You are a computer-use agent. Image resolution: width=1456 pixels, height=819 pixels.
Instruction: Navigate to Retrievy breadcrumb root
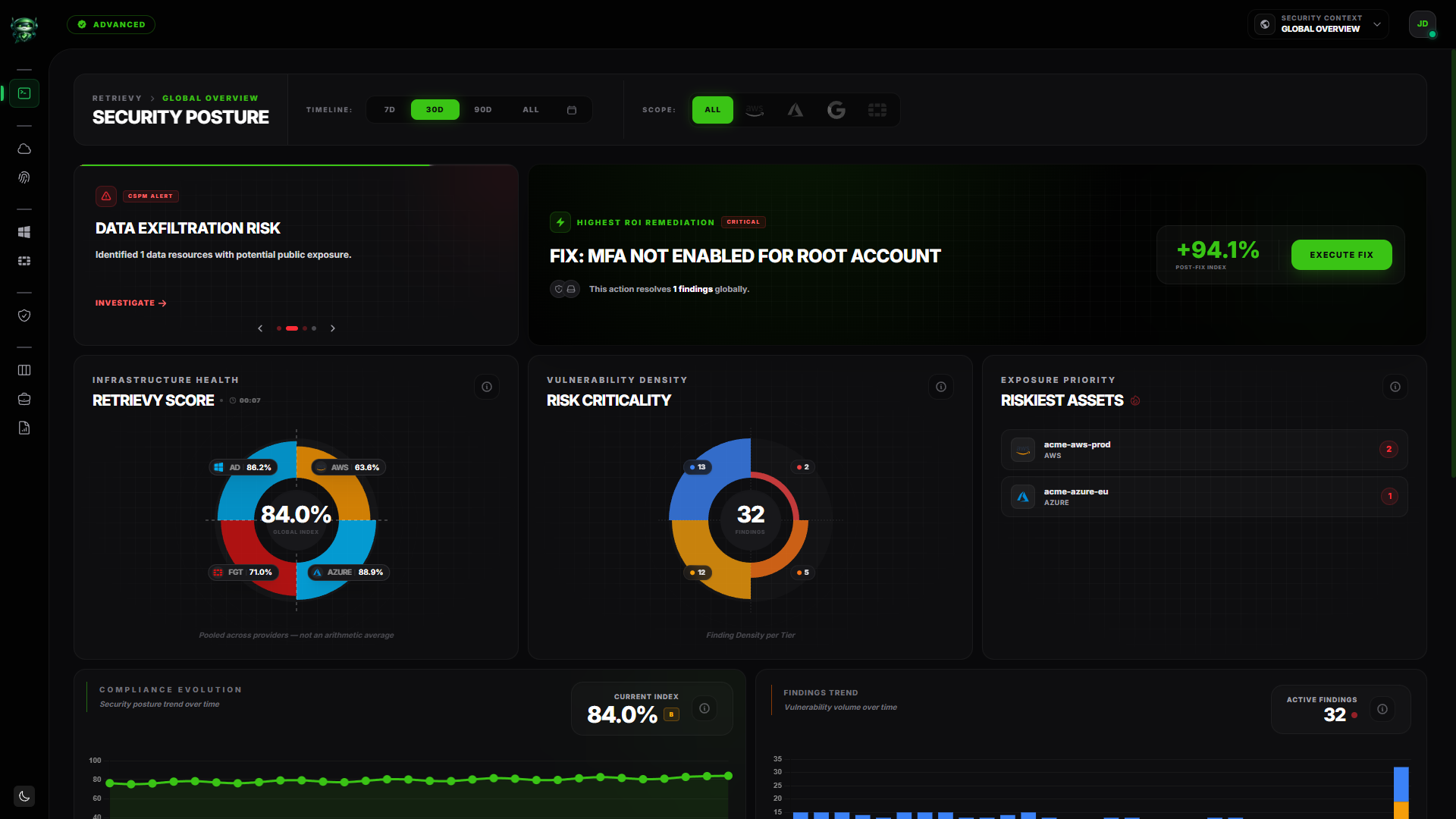point(117,99)
